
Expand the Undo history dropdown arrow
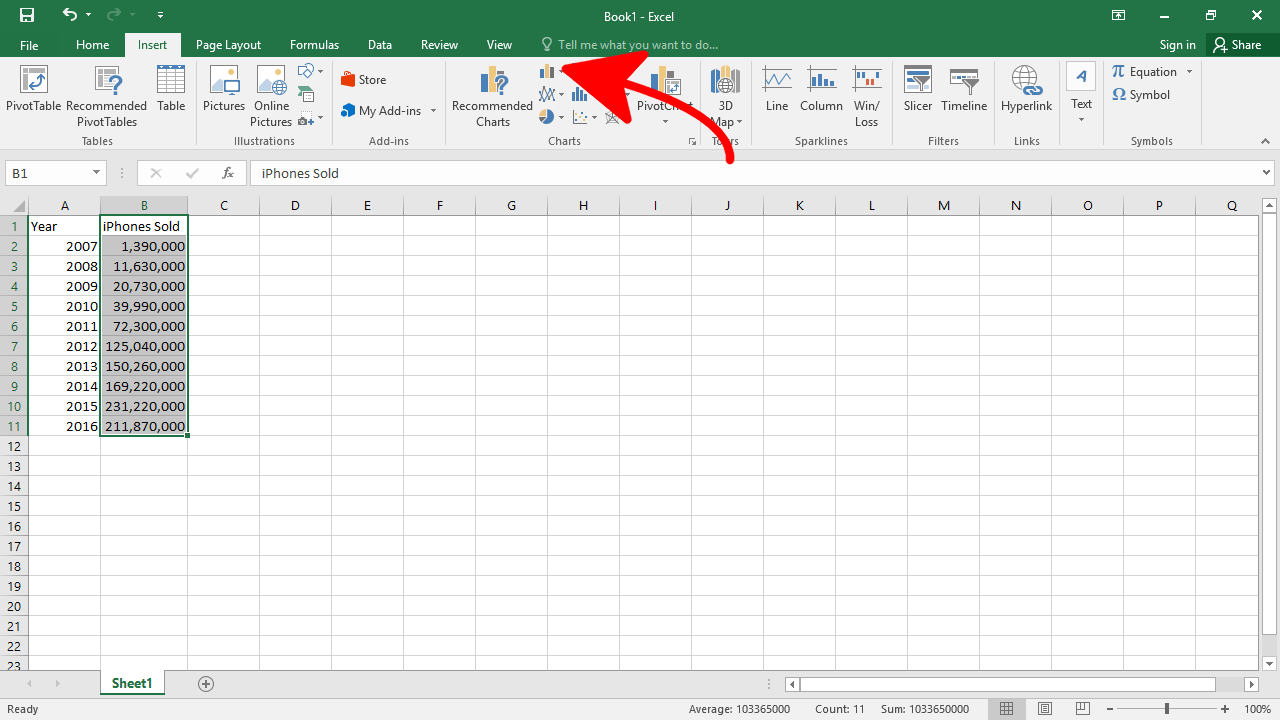coord(89,15)
